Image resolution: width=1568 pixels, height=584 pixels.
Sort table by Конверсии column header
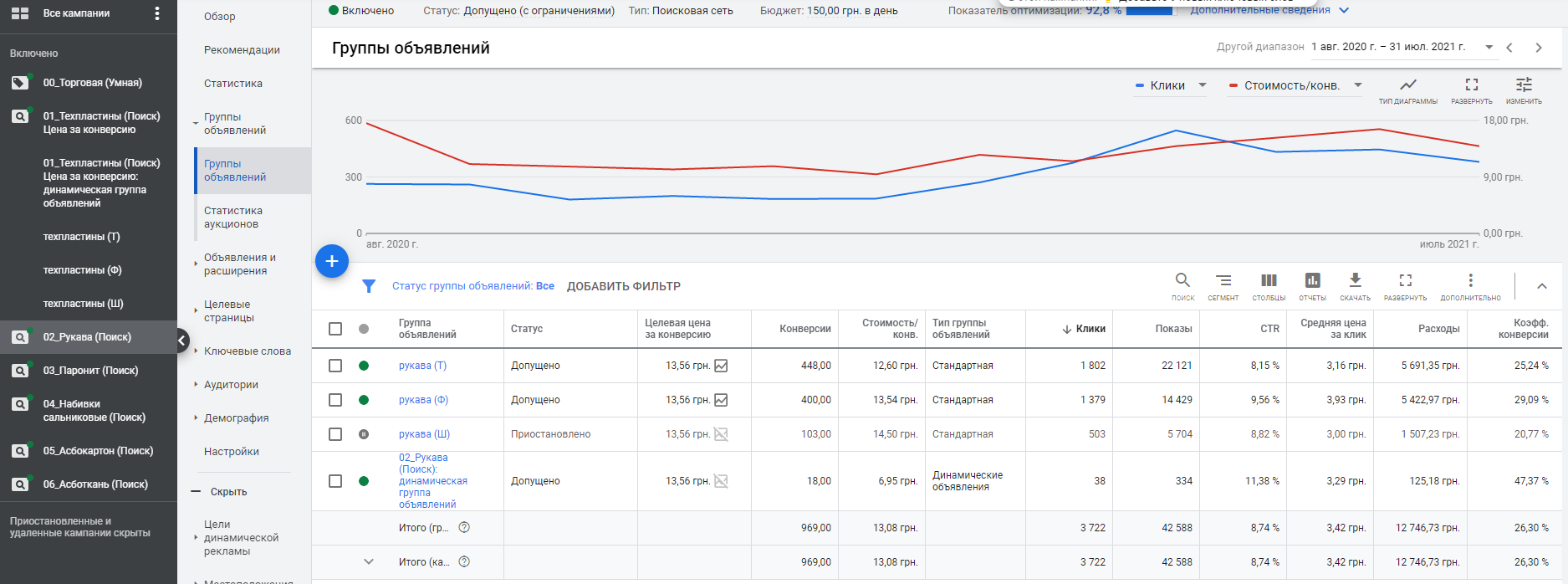coord(804,329)
